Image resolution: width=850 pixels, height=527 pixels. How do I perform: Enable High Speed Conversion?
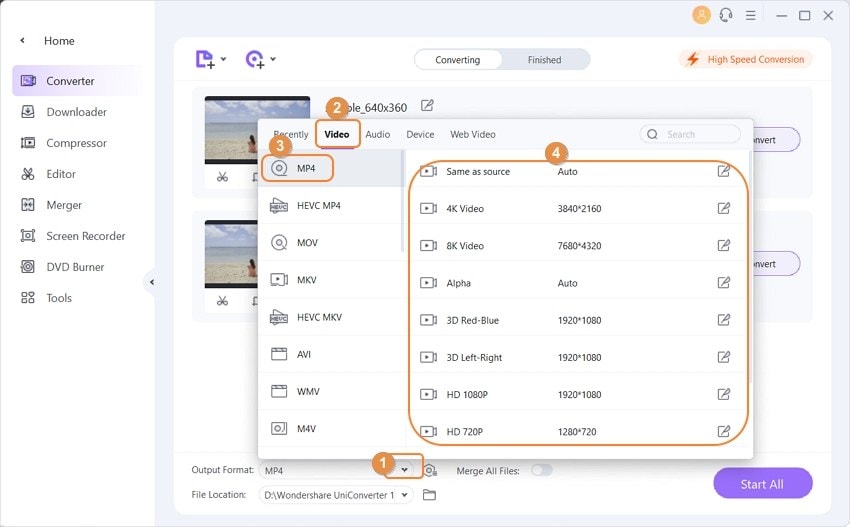745,60
